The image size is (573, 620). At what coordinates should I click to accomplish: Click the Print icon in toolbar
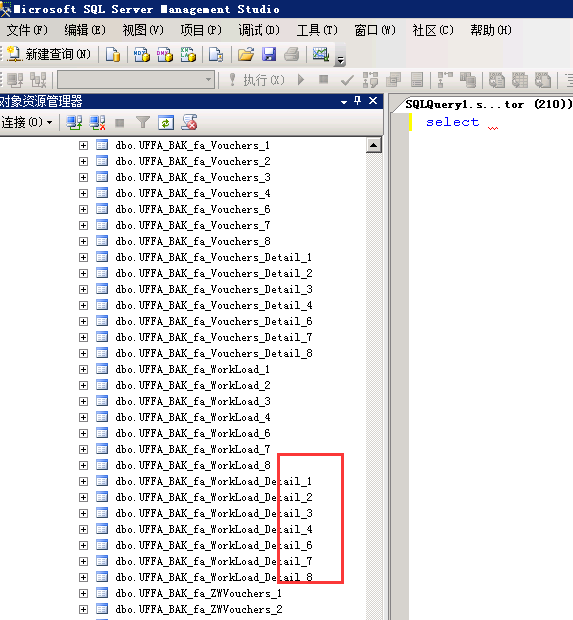point(292,54)
